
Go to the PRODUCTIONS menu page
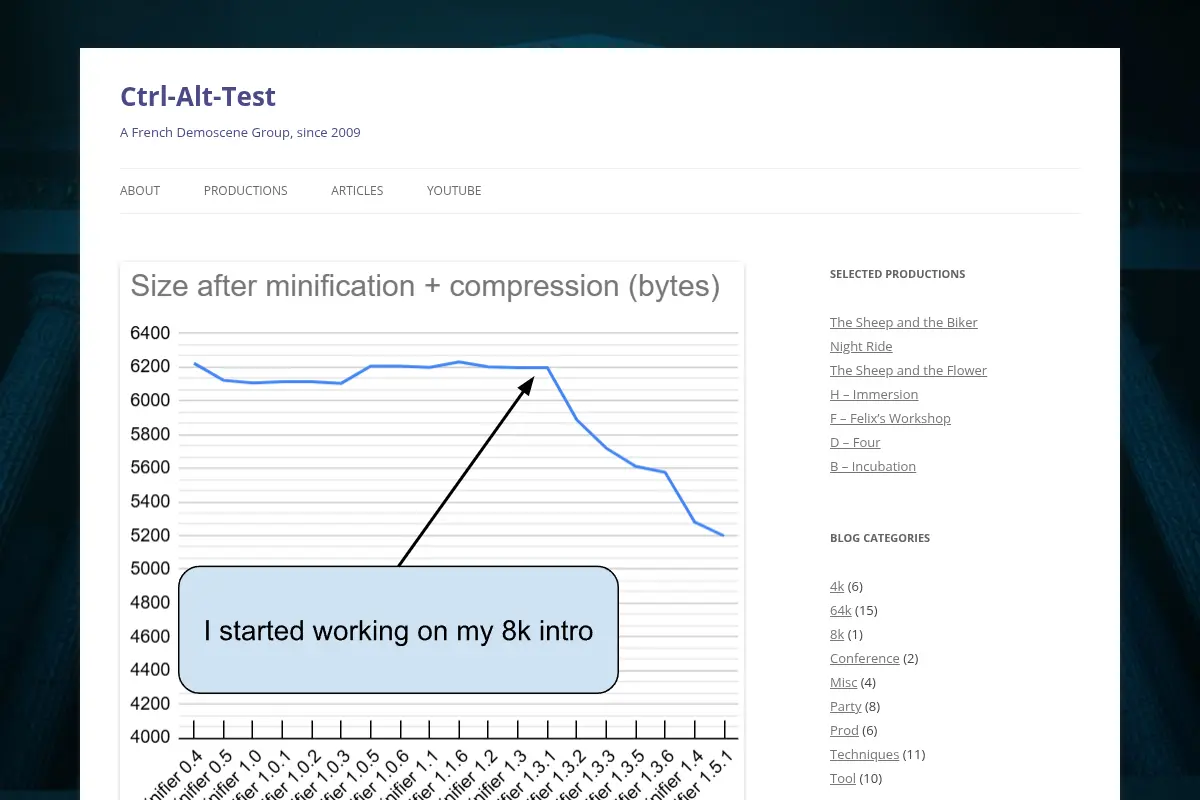[245, 191]
